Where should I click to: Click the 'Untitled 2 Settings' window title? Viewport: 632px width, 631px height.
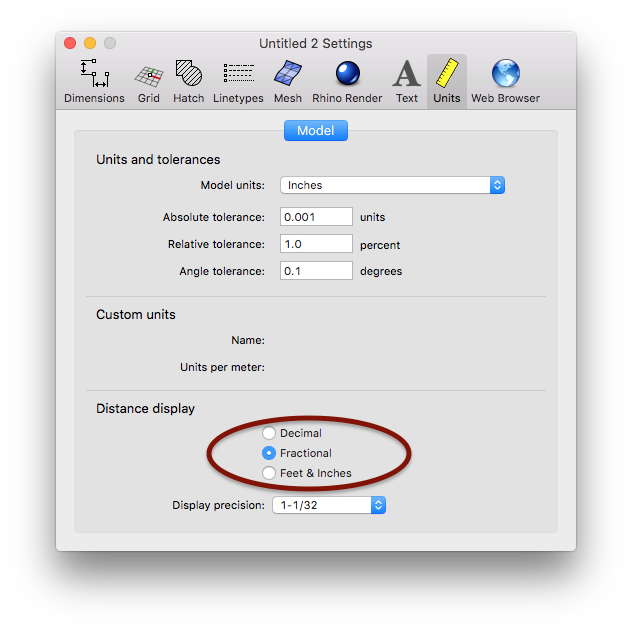click(316, 44)
